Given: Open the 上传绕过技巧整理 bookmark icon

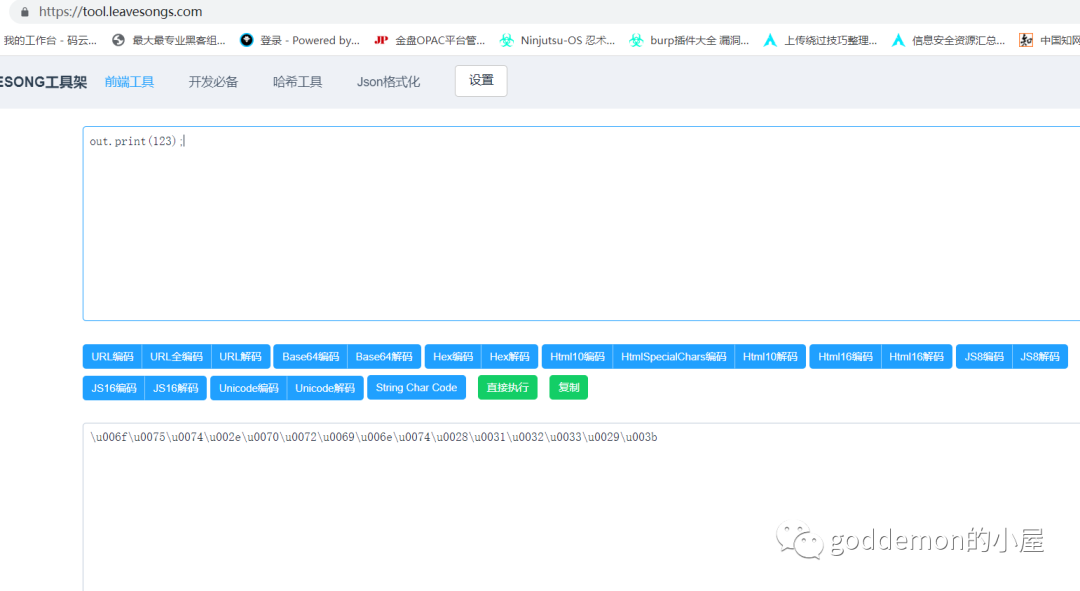Looking at the screenshot, I should pyautogui.click(x=770, y=41).
